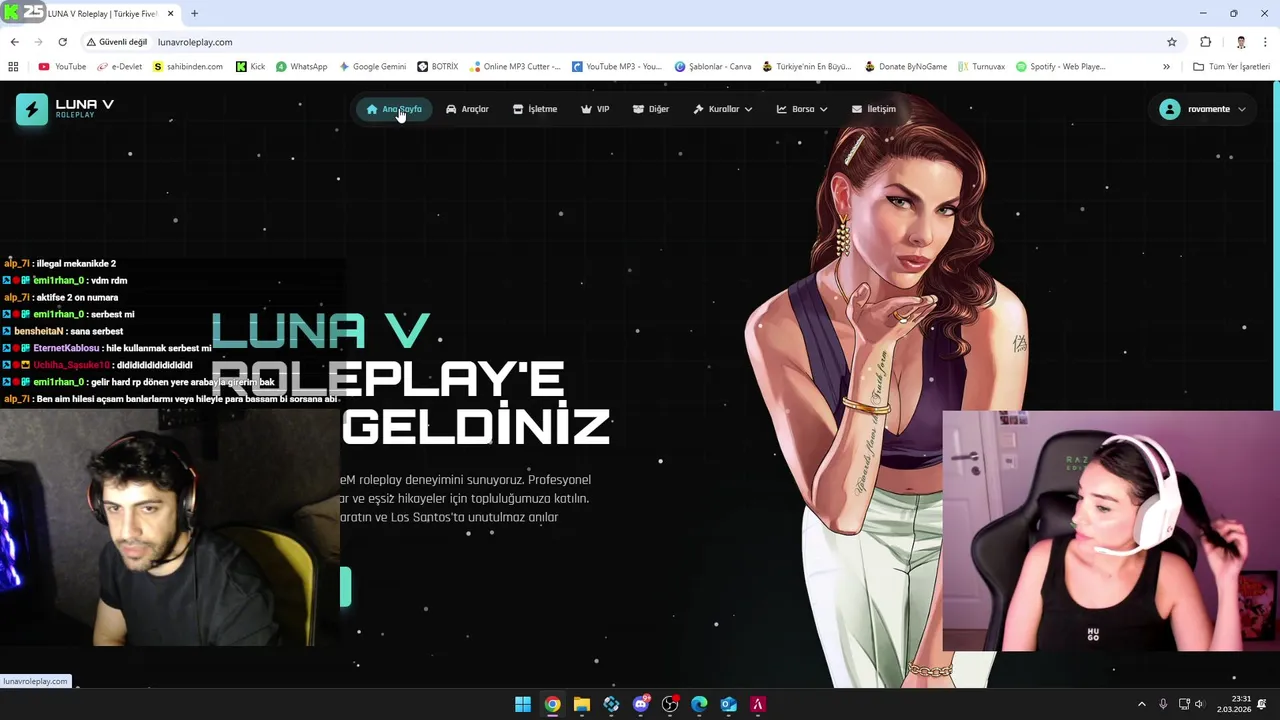This screenshot has width=1280, height=720.
Task: Open the Kick bookmark
Action: click(x=251, y=67)
